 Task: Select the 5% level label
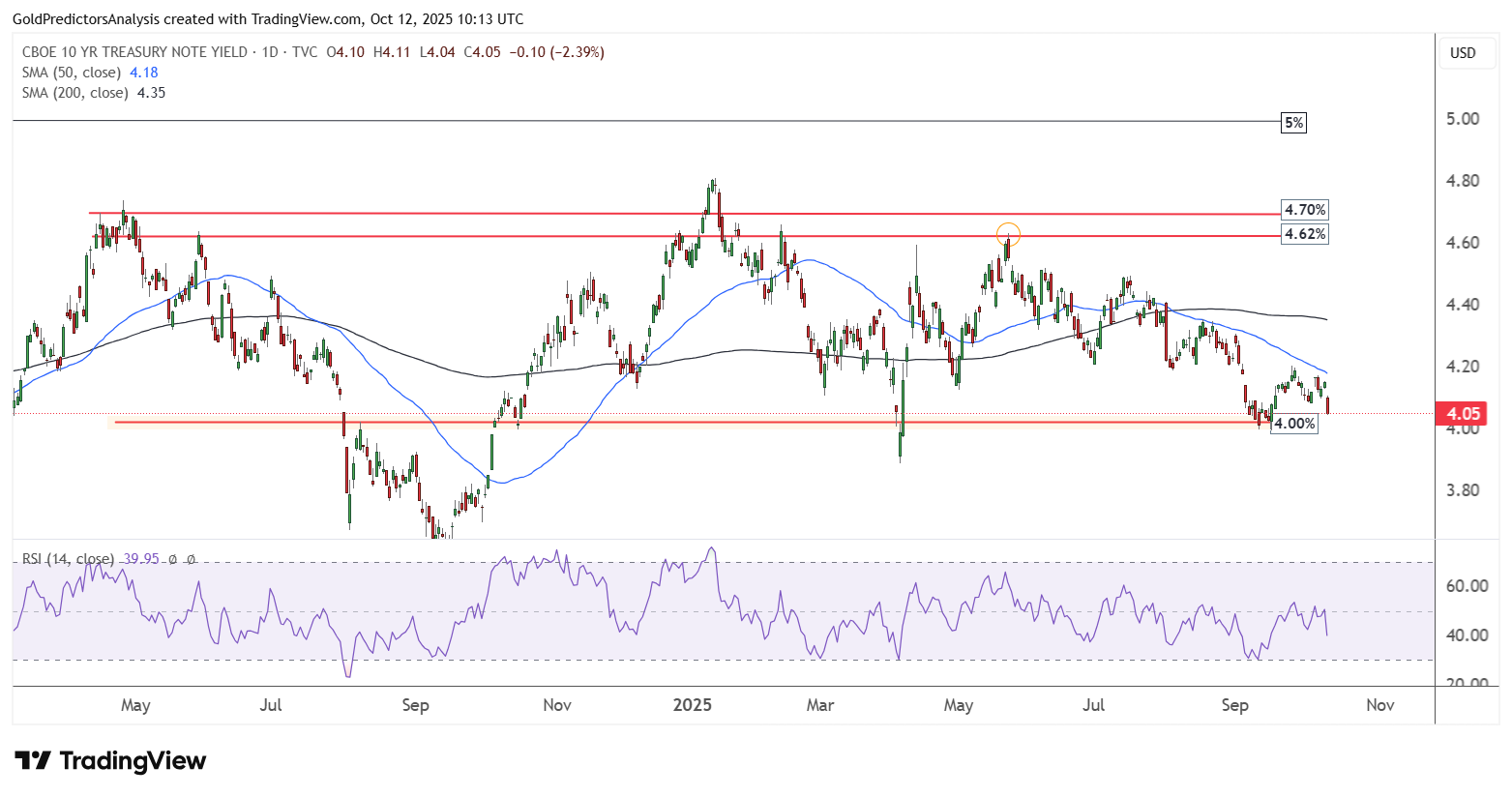click(x=1293, y=123)
